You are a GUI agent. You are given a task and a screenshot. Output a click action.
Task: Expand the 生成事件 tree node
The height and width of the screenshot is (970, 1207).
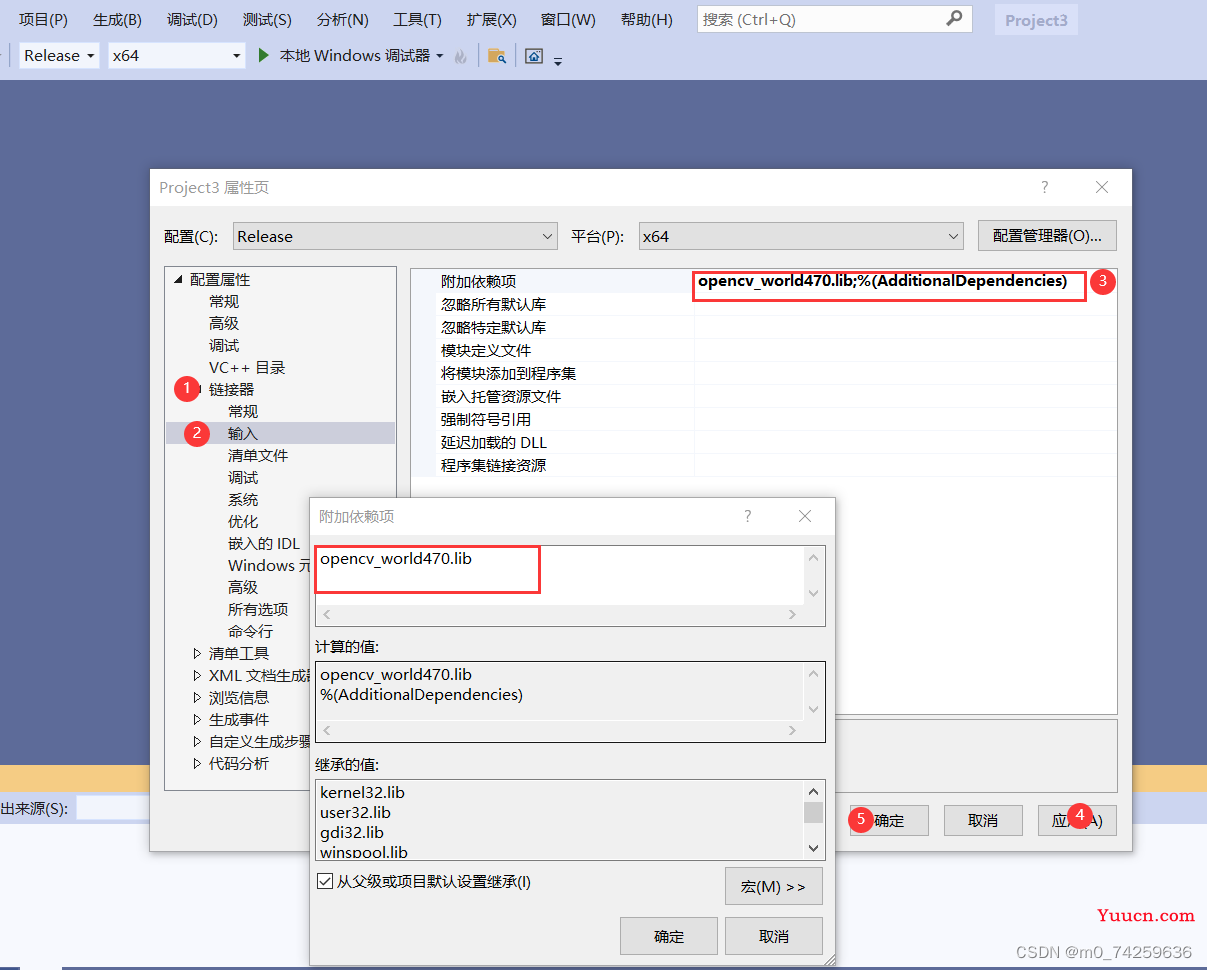[x=197, y=720]
